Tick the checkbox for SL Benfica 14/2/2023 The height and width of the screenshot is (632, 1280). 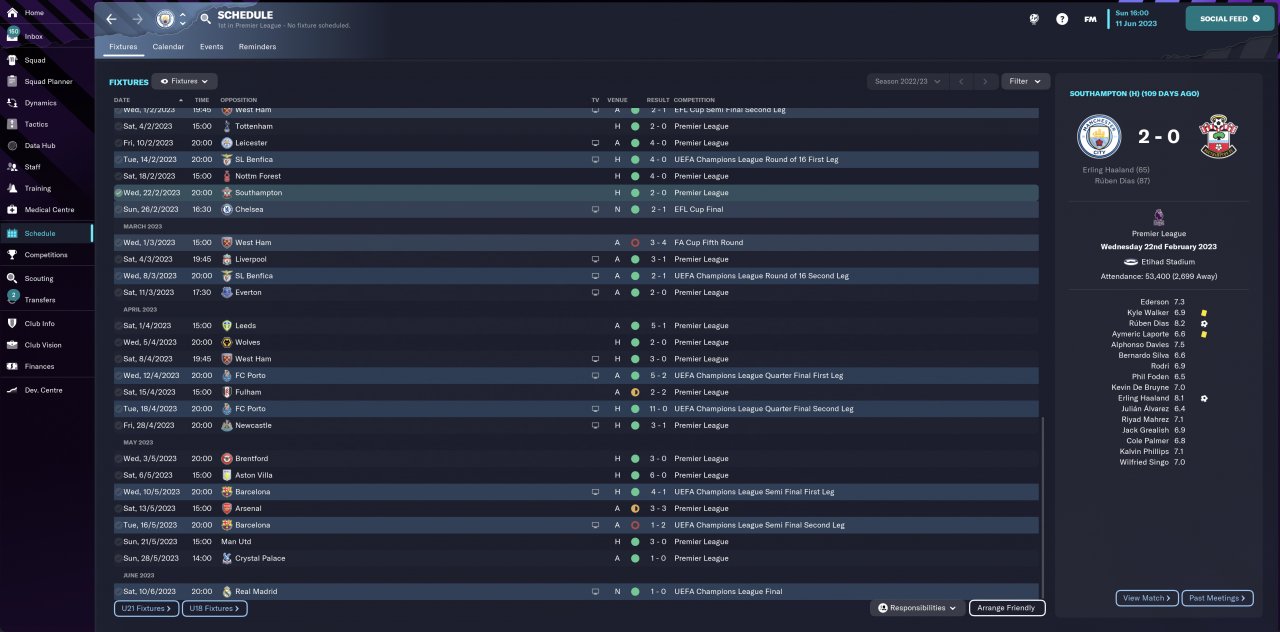click(x=119, y=160)
